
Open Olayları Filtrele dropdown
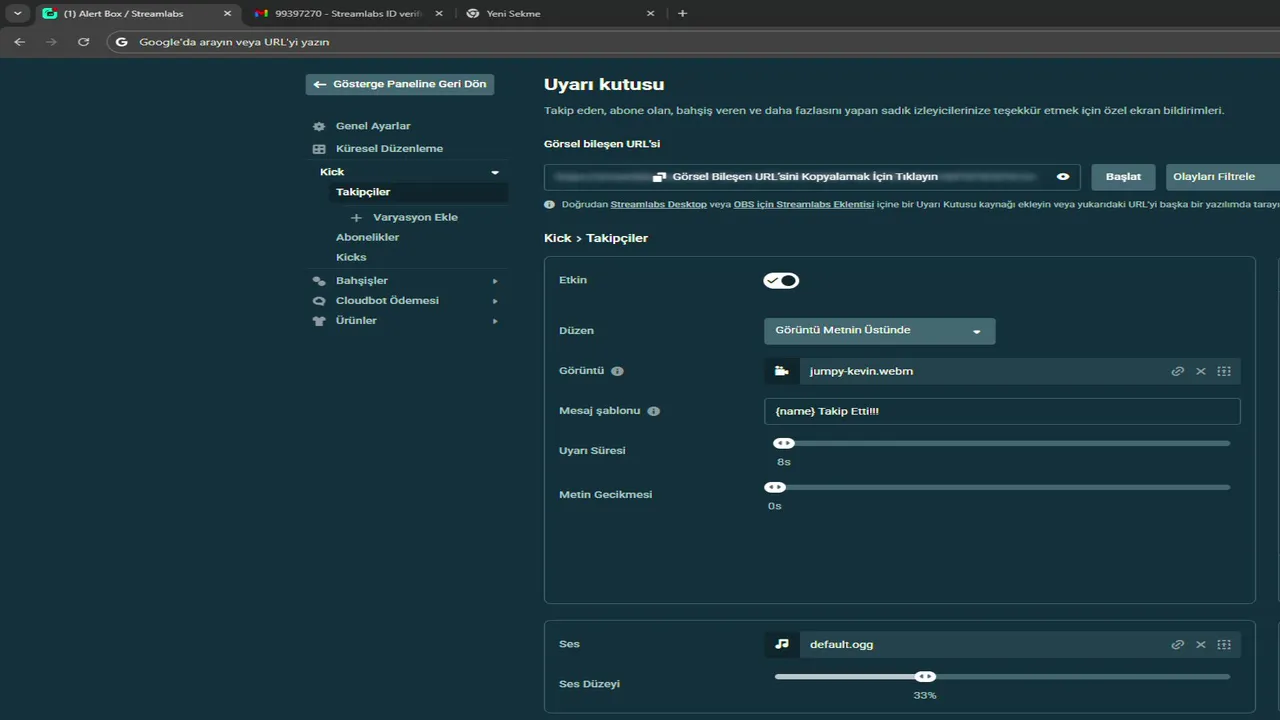(x=1222, y=177)
